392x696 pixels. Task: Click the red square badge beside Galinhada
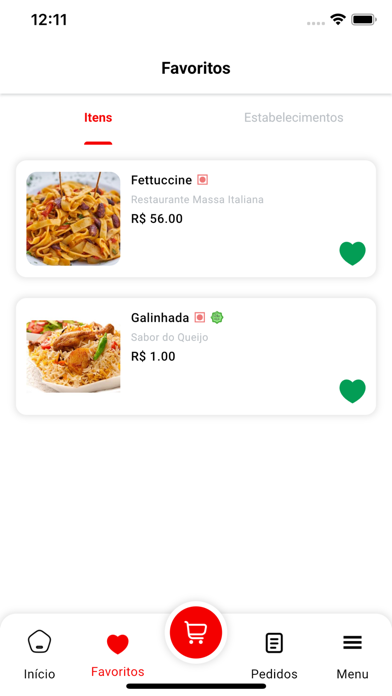coord(200,317)
